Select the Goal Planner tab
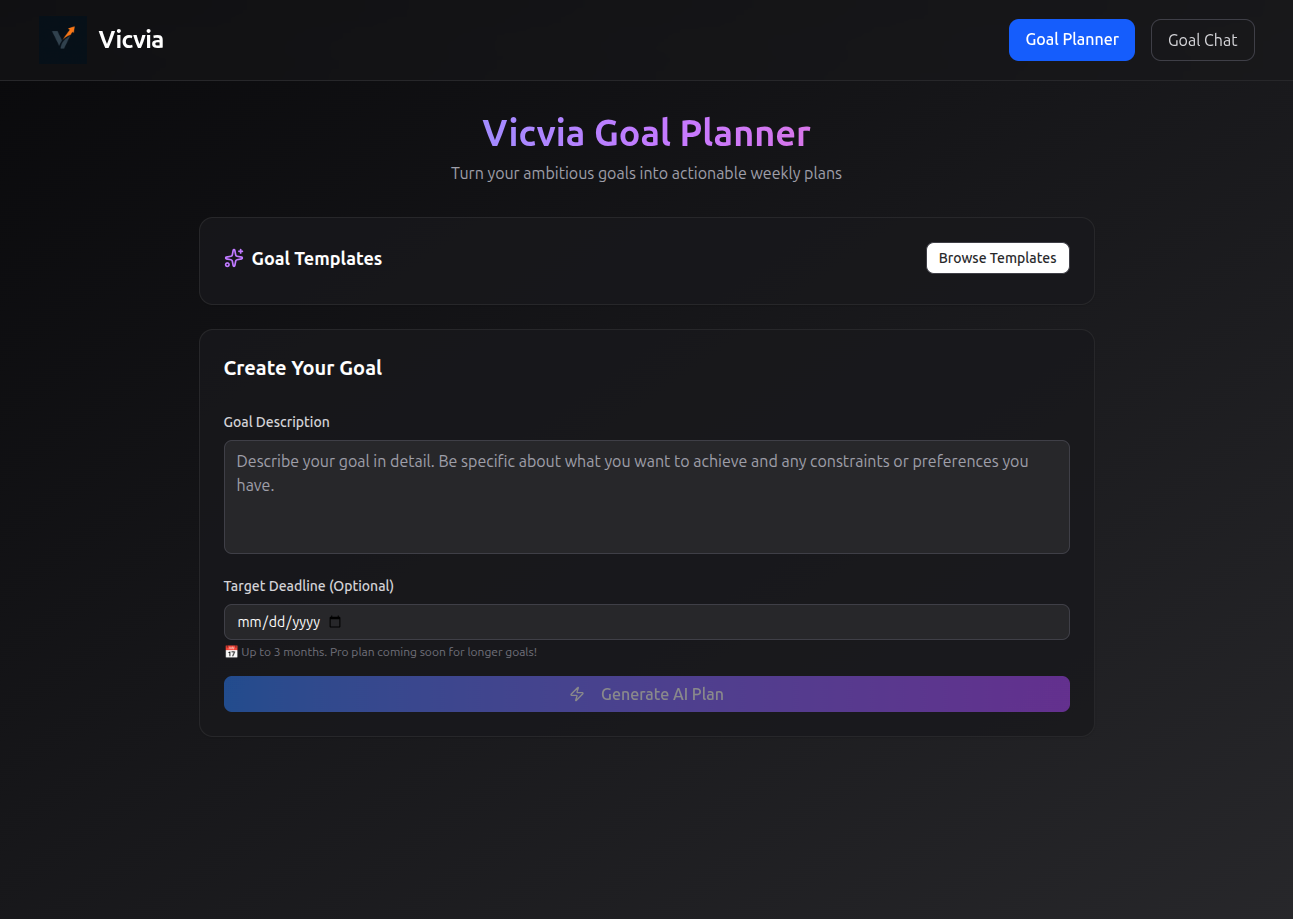The height and width of the screenshot is (919, 1293). click(x=1071, y=39)
